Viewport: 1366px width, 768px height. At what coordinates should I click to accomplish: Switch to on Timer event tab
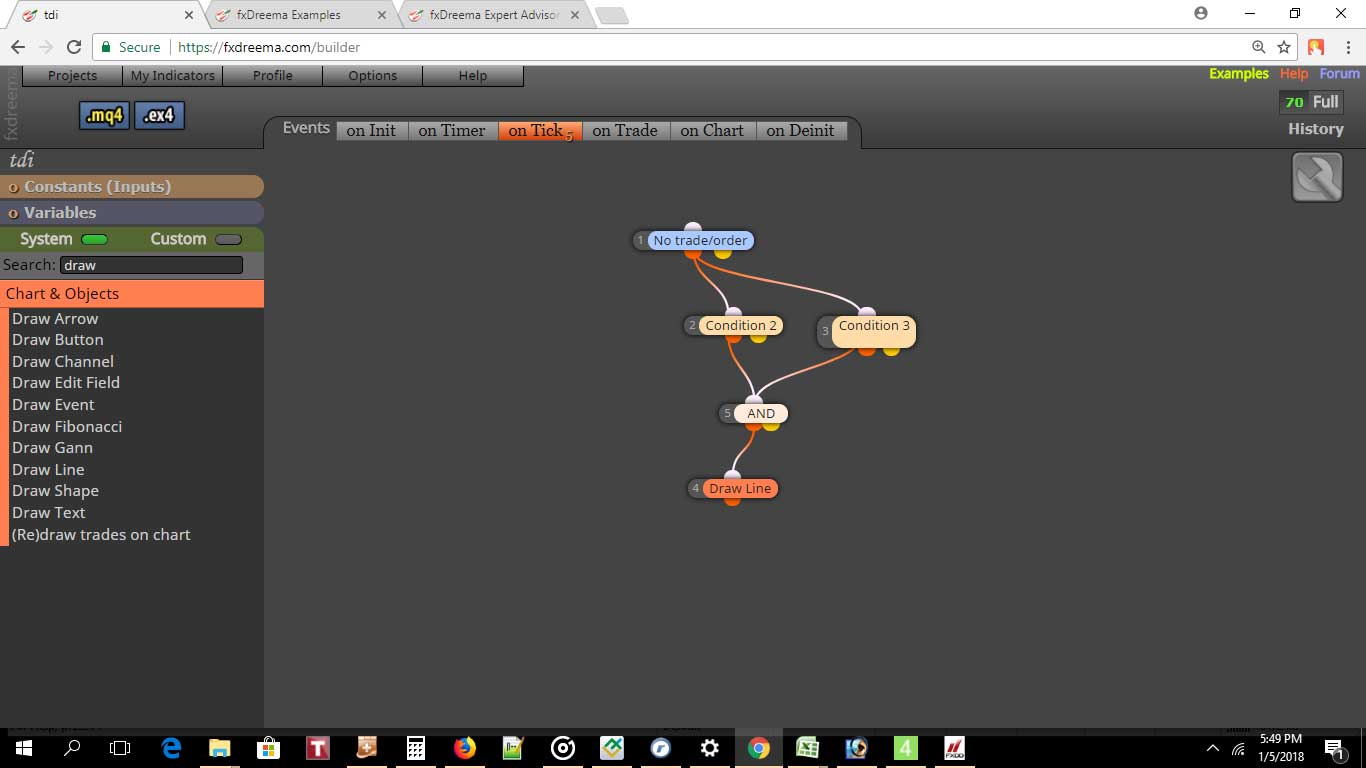coord(452,130)
